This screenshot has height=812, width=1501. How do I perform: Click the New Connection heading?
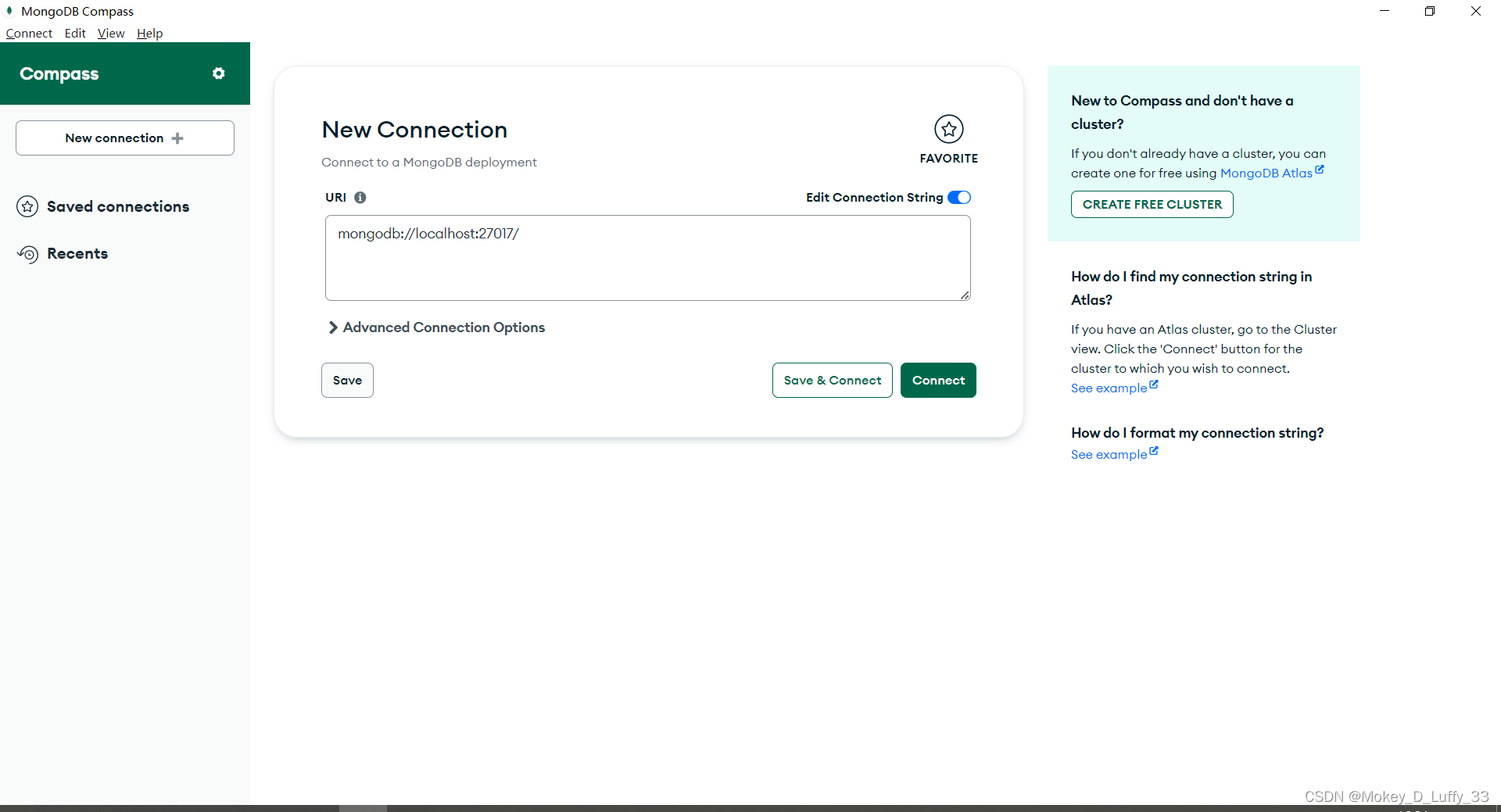[x=414, y=130]
